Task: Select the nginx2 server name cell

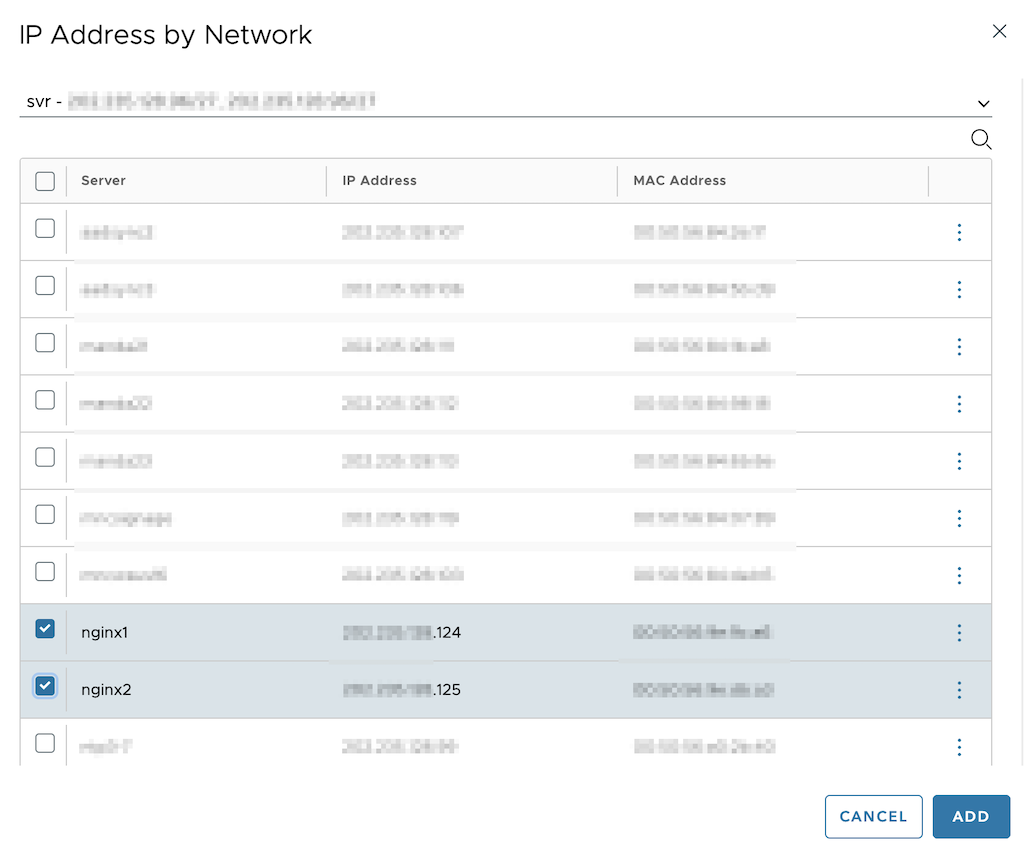Action: point(106,690)
